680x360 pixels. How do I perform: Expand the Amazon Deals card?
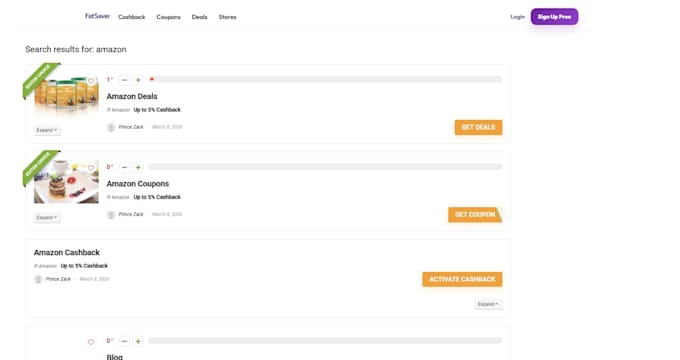point(47,130)
